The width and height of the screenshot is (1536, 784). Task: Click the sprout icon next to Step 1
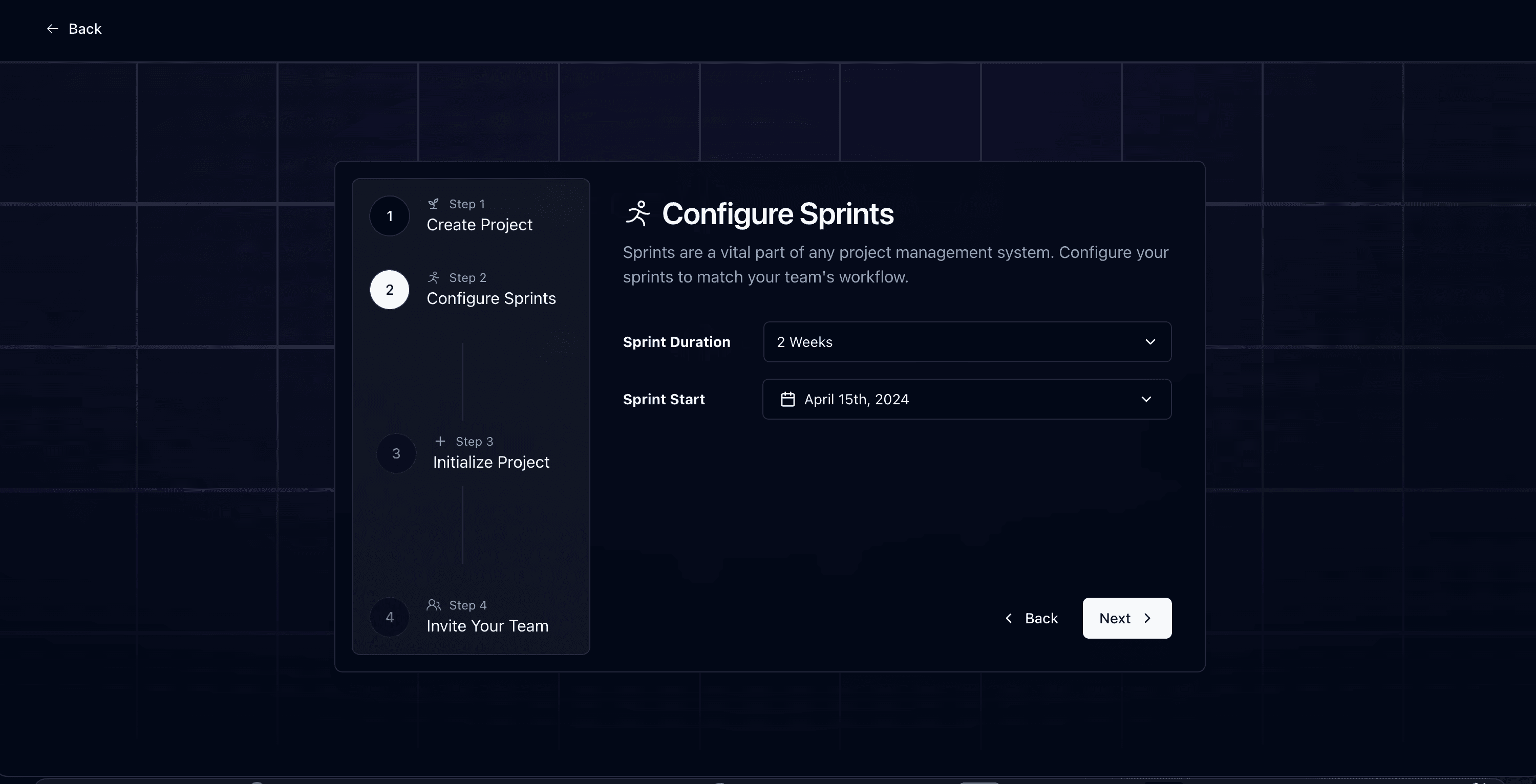tap(434, 204)
